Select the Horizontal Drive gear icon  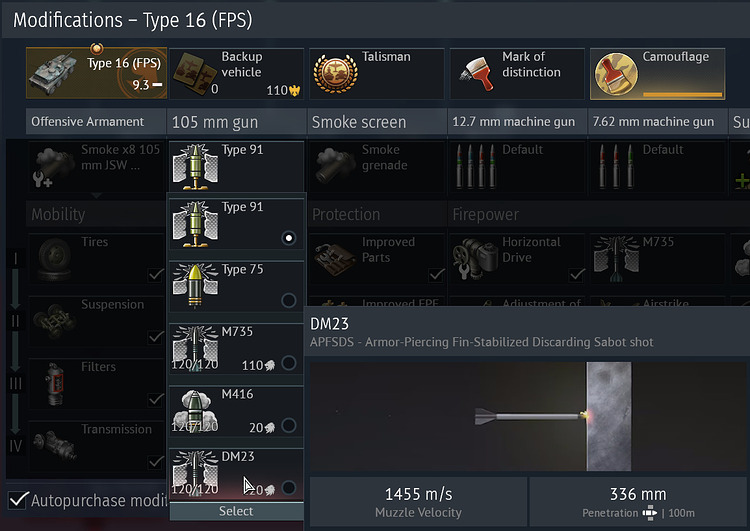click(x=476, y=259)
